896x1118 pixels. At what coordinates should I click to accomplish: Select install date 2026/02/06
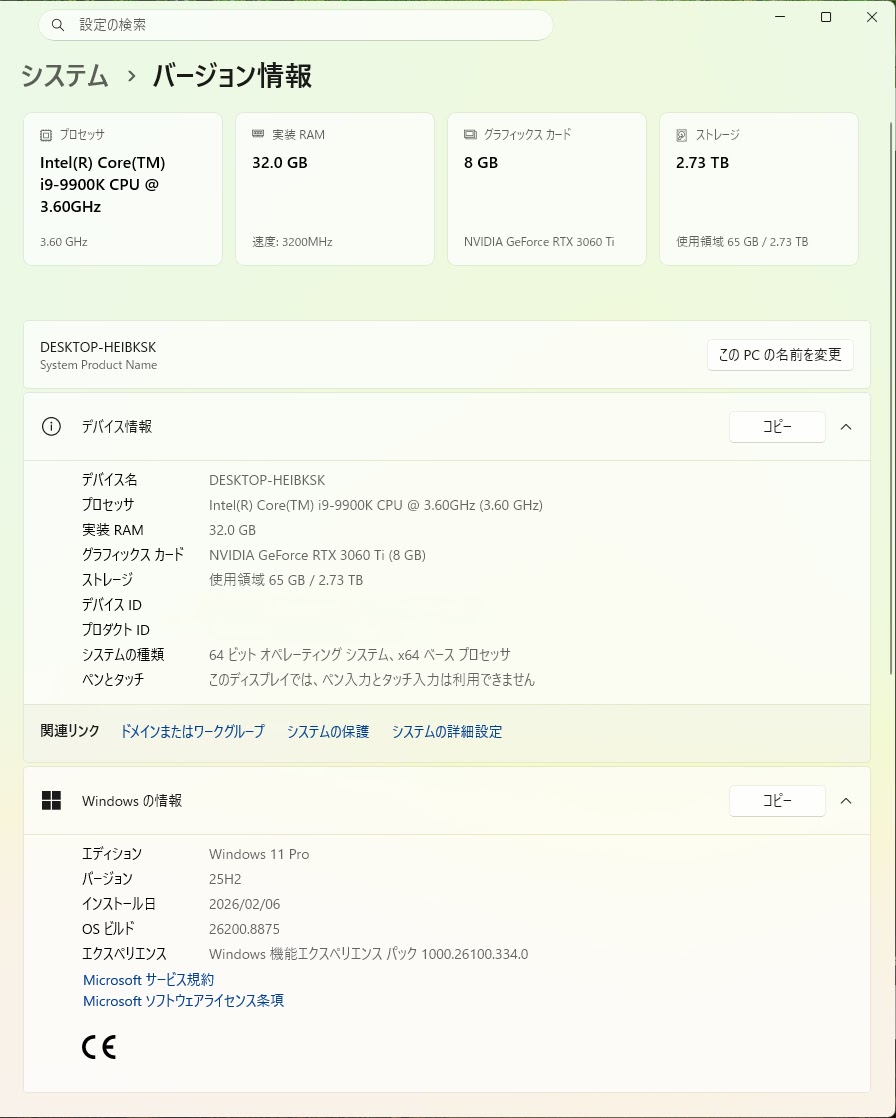(244, 904)
